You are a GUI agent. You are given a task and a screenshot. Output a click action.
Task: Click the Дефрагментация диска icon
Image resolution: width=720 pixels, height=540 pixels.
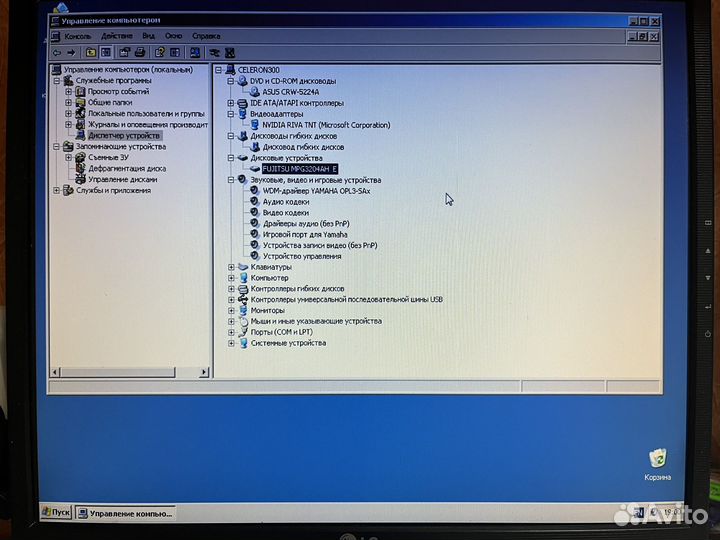coord(80,169)
